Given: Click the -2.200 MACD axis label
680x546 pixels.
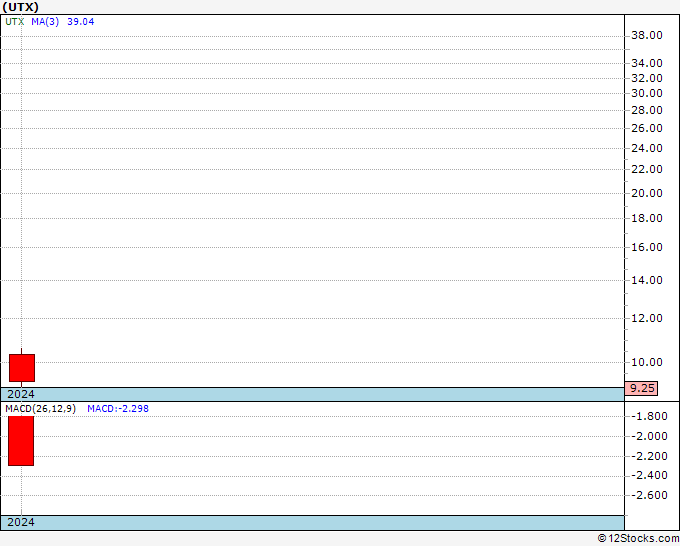Looking at the screenshot, I should [649, 456].
